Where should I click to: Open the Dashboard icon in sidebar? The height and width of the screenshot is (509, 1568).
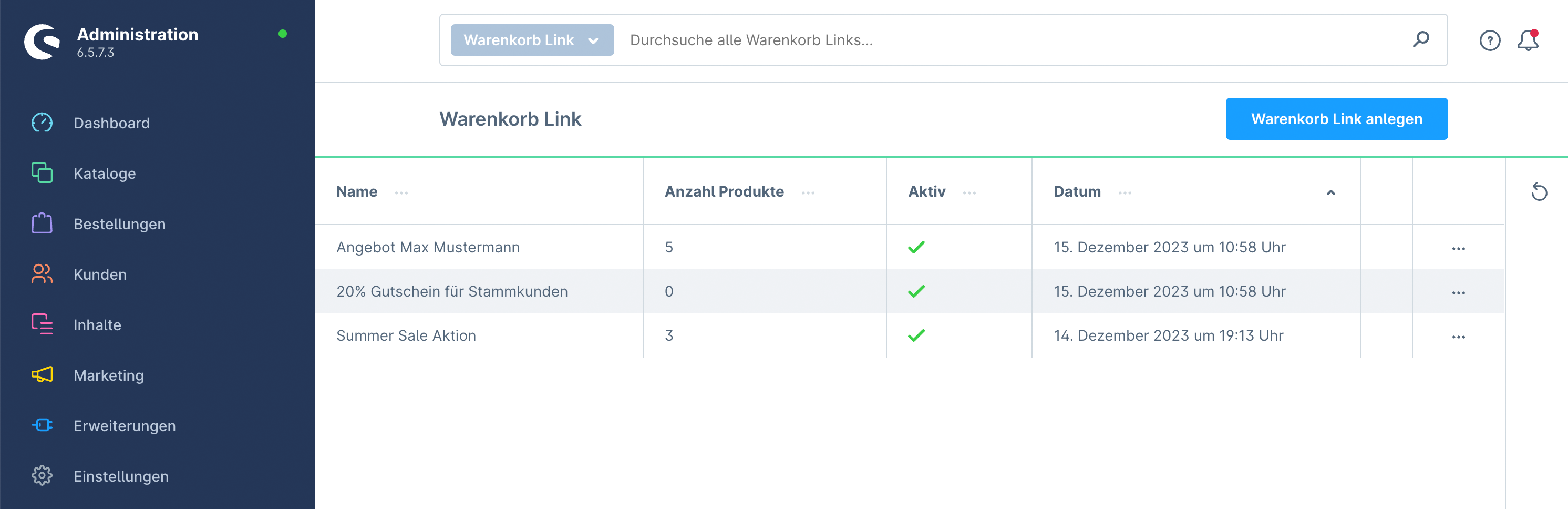(42, 123)
